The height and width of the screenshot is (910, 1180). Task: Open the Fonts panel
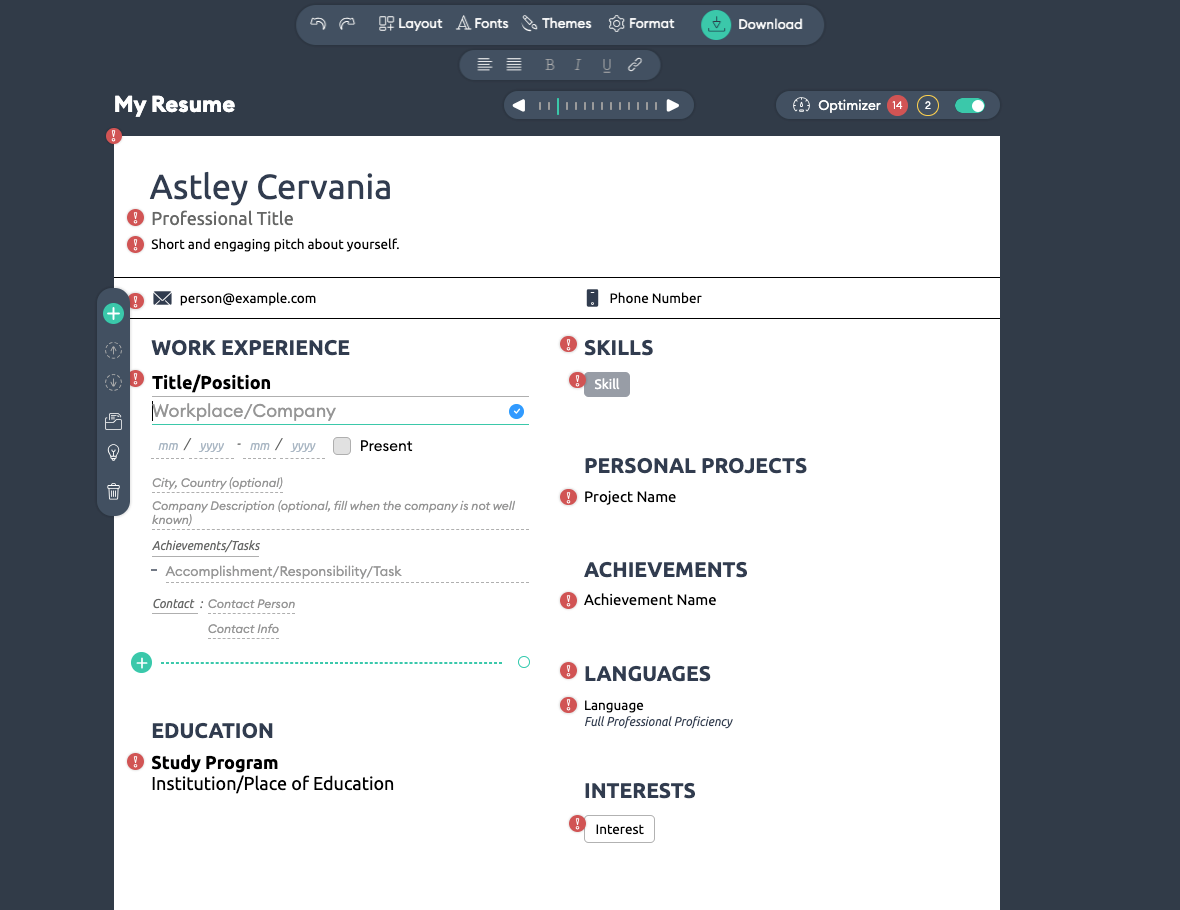pos(482,23)
